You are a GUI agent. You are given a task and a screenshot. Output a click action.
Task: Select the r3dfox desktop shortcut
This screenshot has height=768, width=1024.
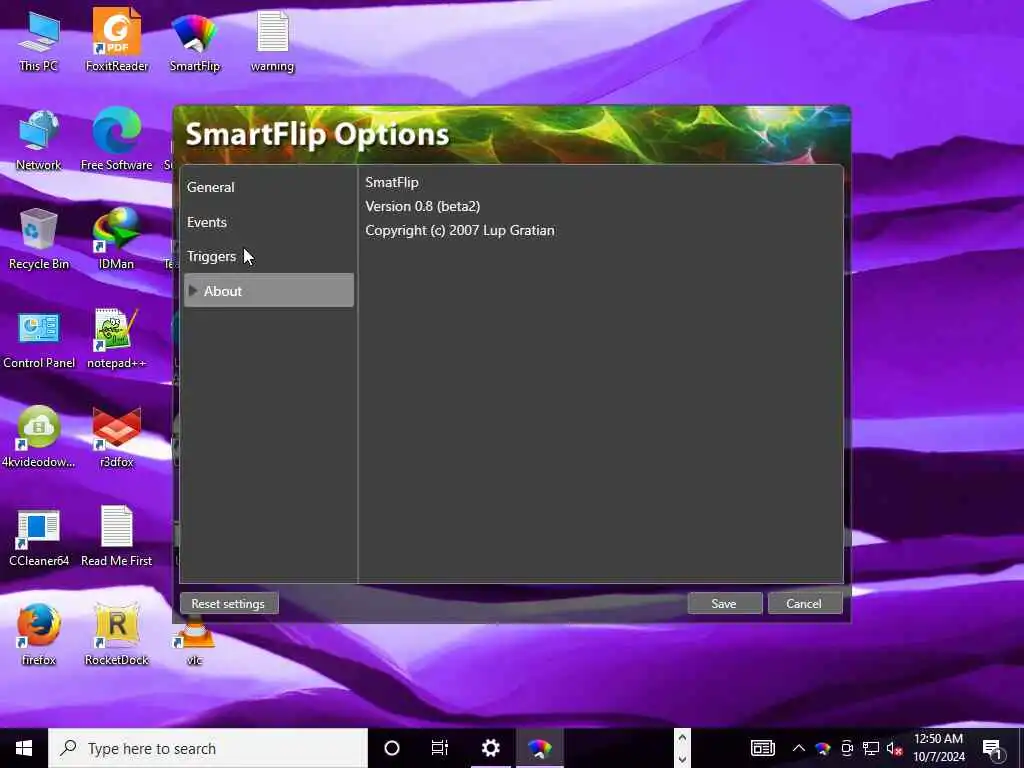pyautogui.click(x=116, y=438)
